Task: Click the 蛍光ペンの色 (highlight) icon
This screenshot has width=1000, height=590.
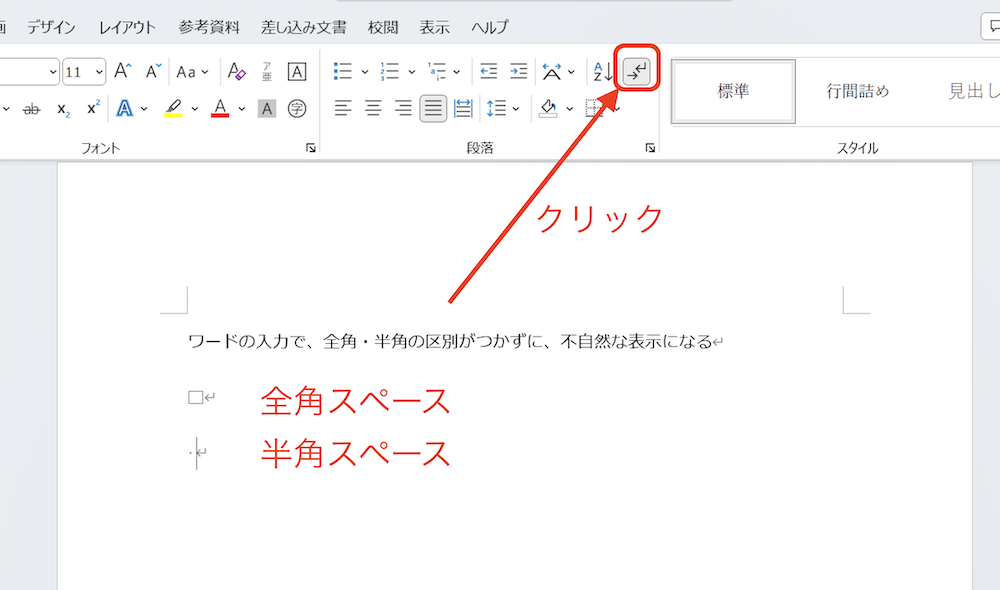Action: [173, 108]
